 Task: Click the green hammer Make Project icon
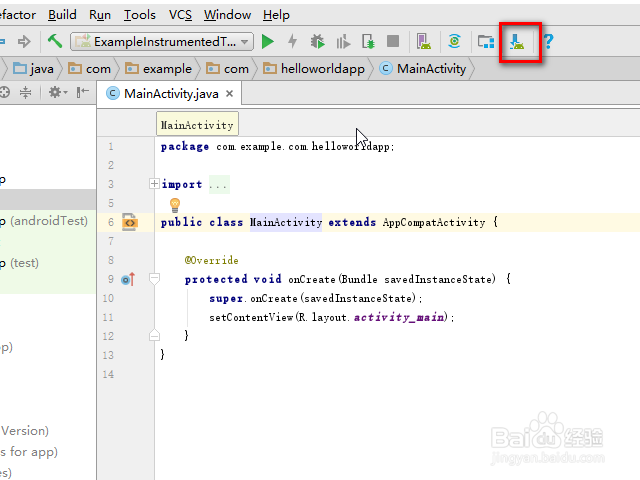coord(55,41)
